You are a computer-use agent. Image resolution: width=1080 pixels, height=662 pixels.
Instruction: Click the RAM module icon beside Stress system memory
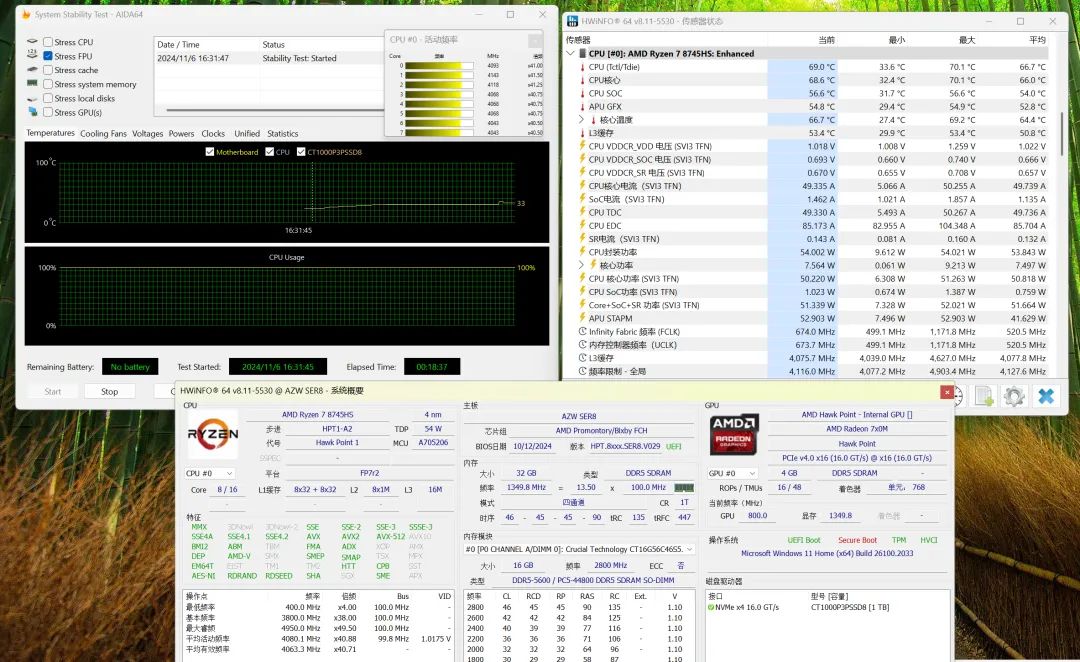click(x=32, y=83)
